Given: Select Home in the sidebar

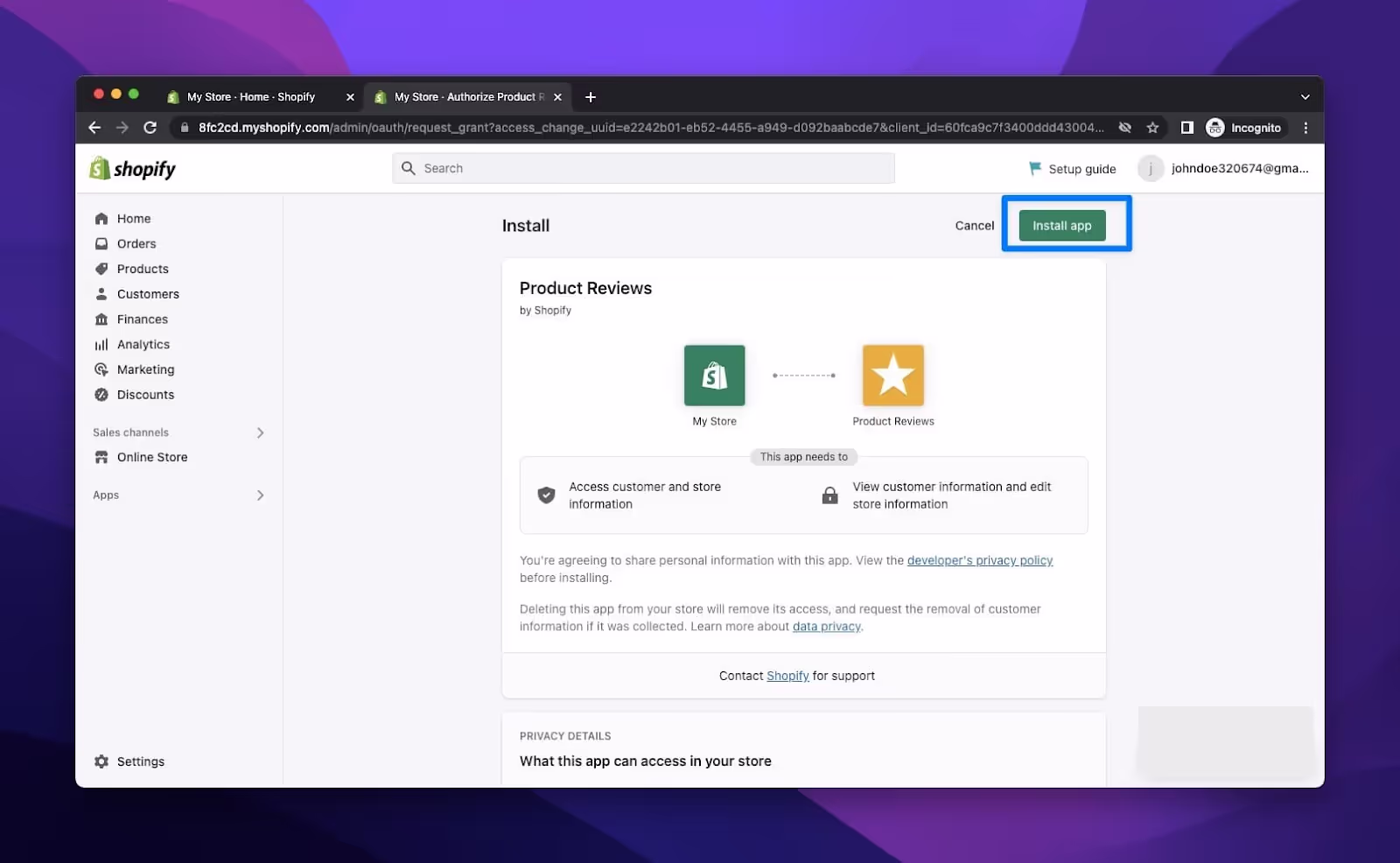Looking at the screenshot, I should point(134,219).
